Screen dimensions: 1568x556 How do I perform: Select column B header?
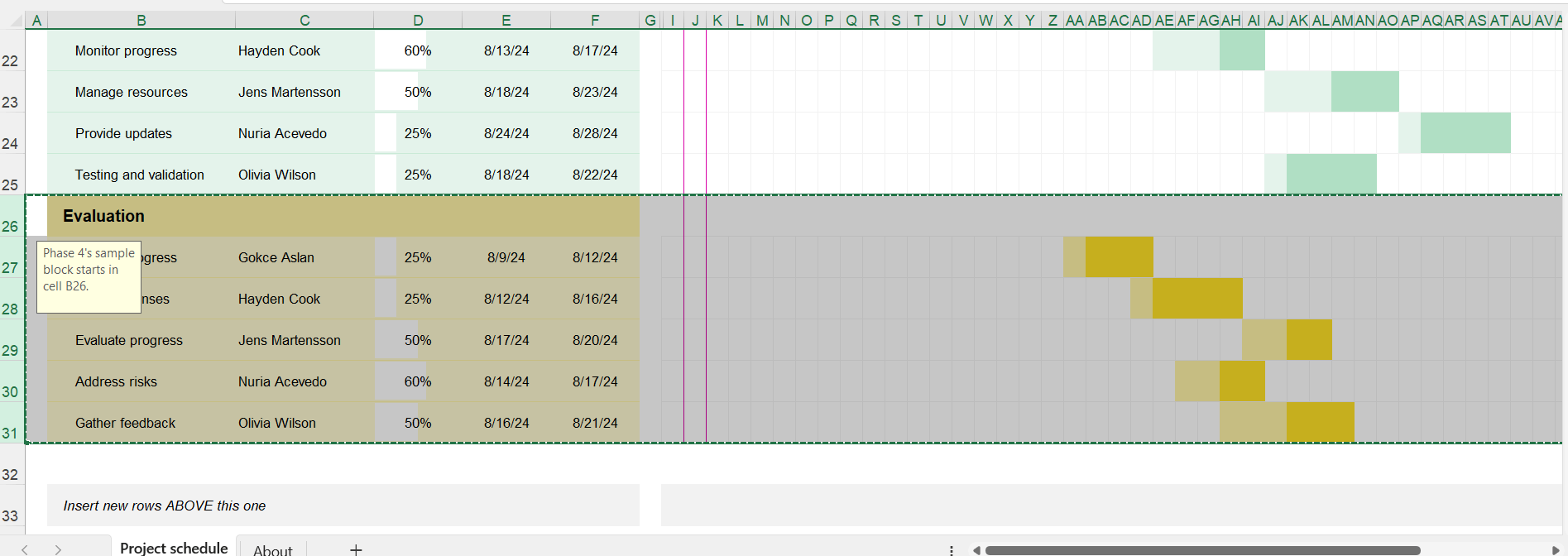[141, 21]
